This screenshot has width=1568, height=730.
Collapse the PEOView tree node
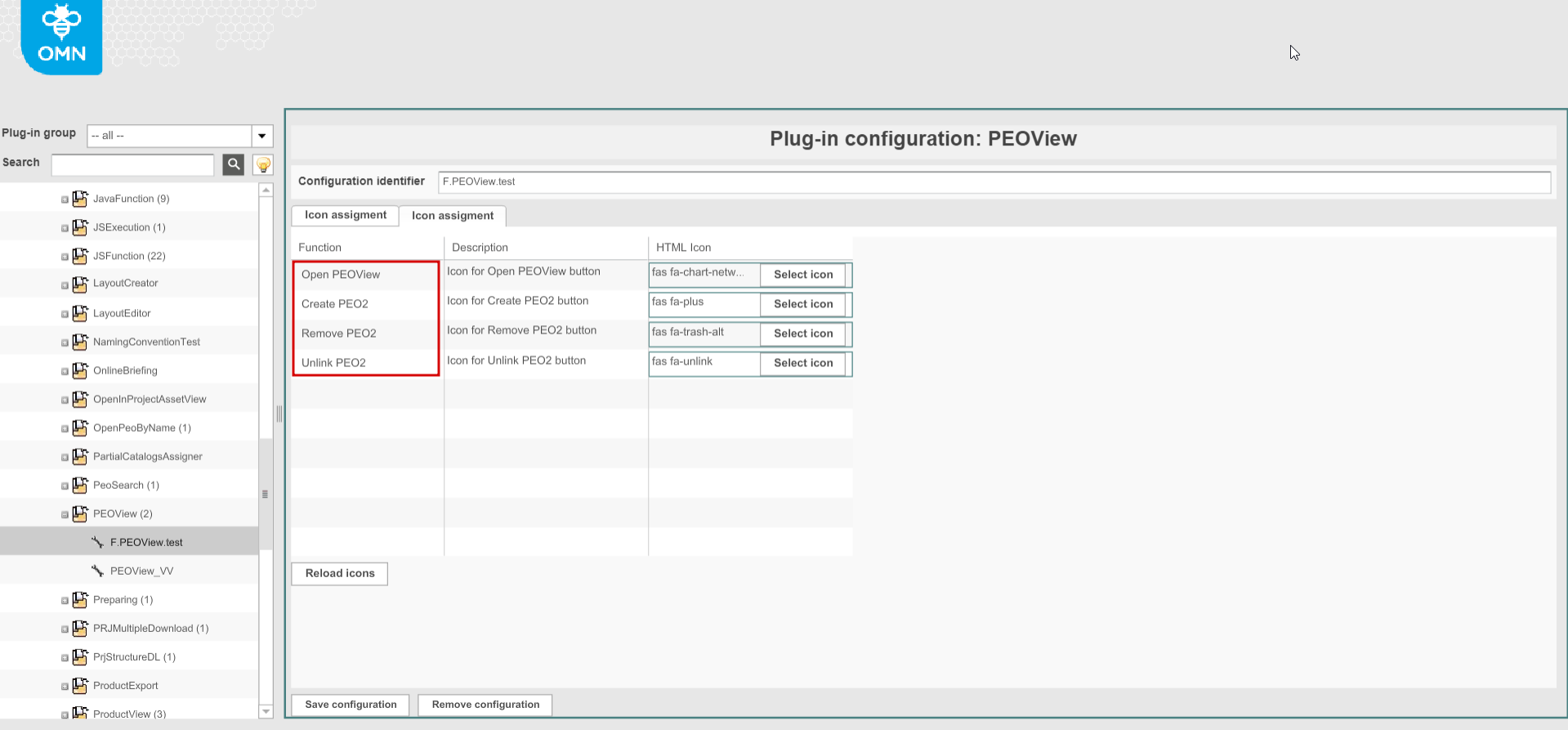click(x=65, y=514)
